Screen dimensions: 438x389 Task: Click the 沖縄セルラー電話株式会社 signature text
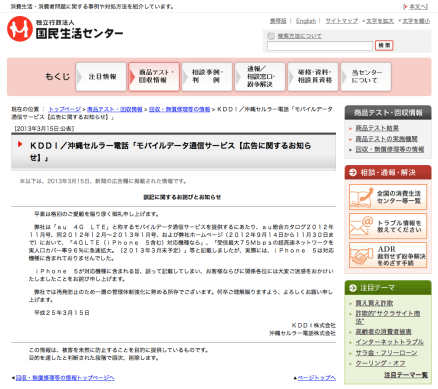point(302,333)
